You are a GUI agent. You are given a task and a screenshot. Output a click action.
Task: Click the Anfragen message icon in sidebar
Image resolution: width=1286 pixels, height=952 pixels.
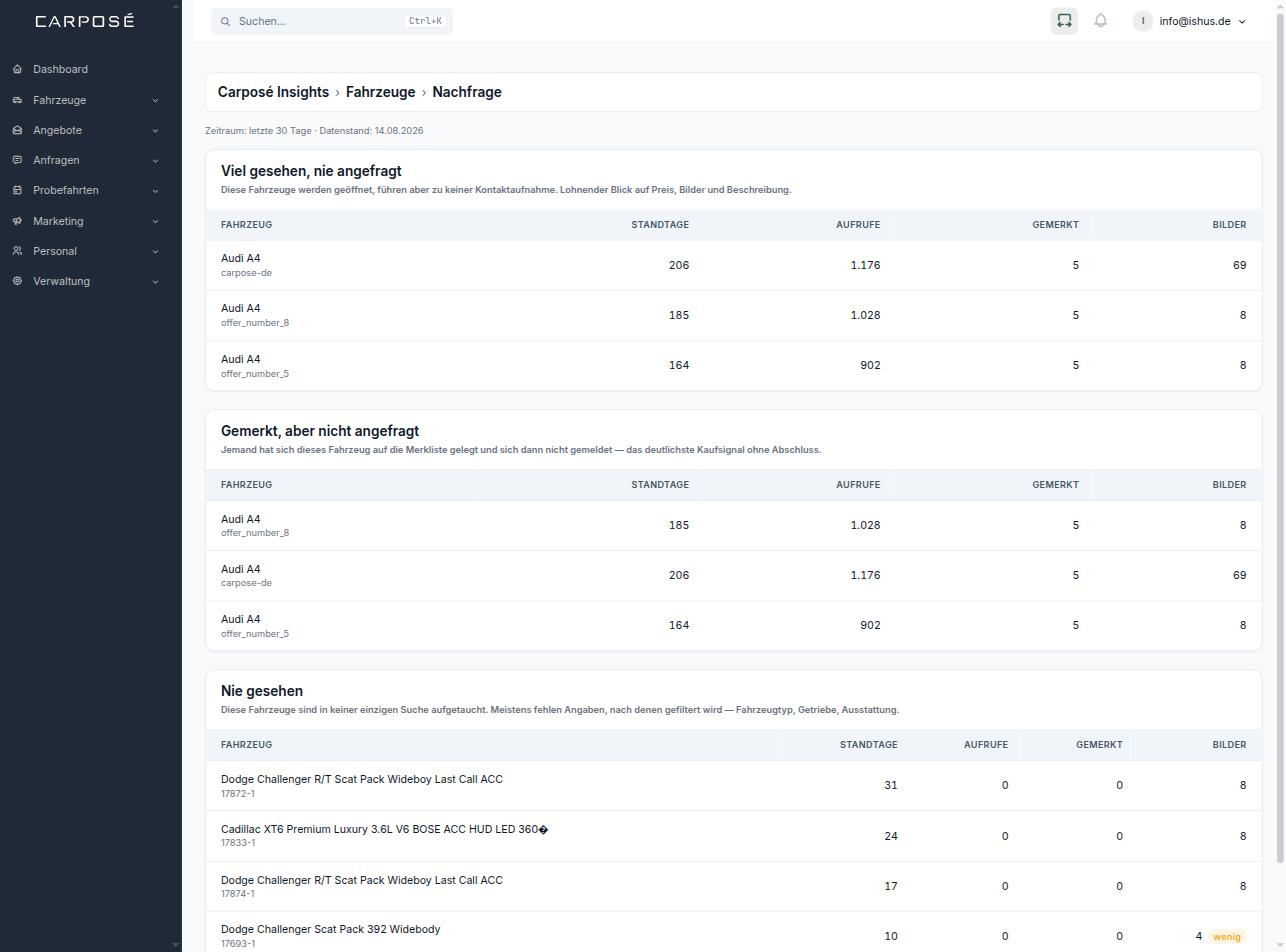(x=18, y=160)
